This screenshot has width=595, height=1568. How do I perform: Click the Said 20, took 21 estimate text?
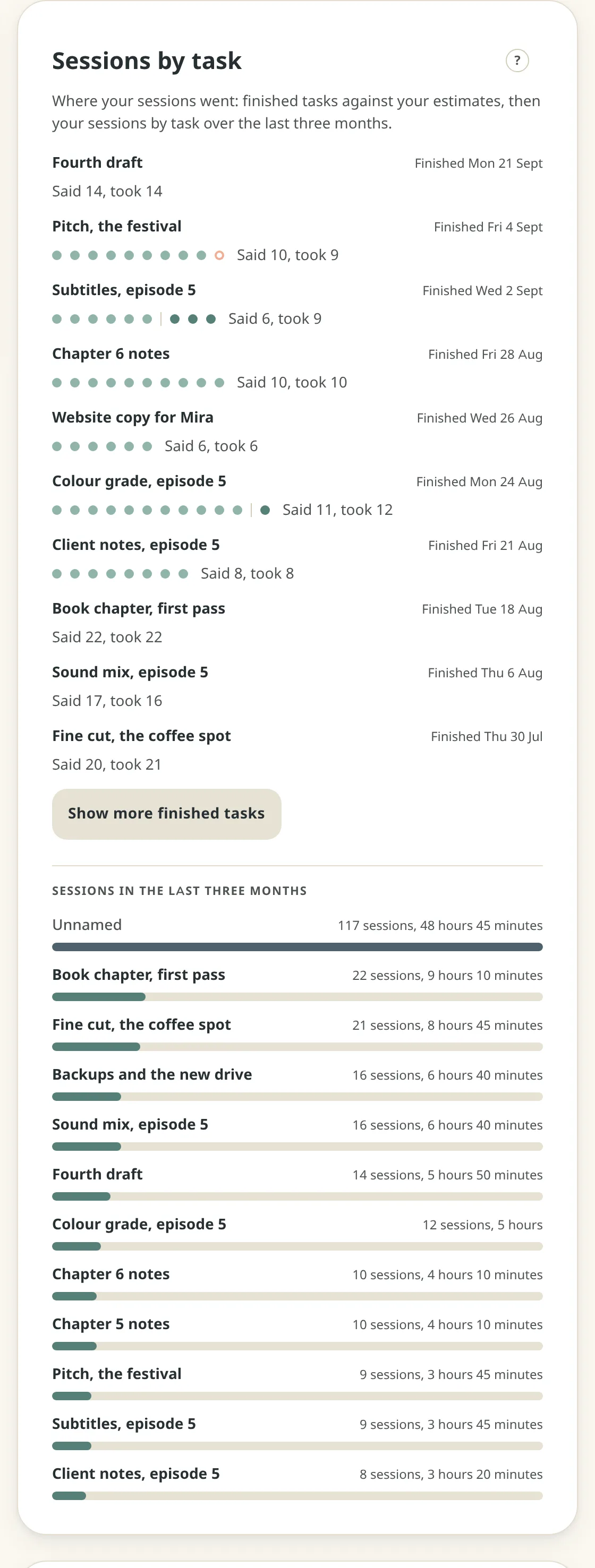[107, 764]
